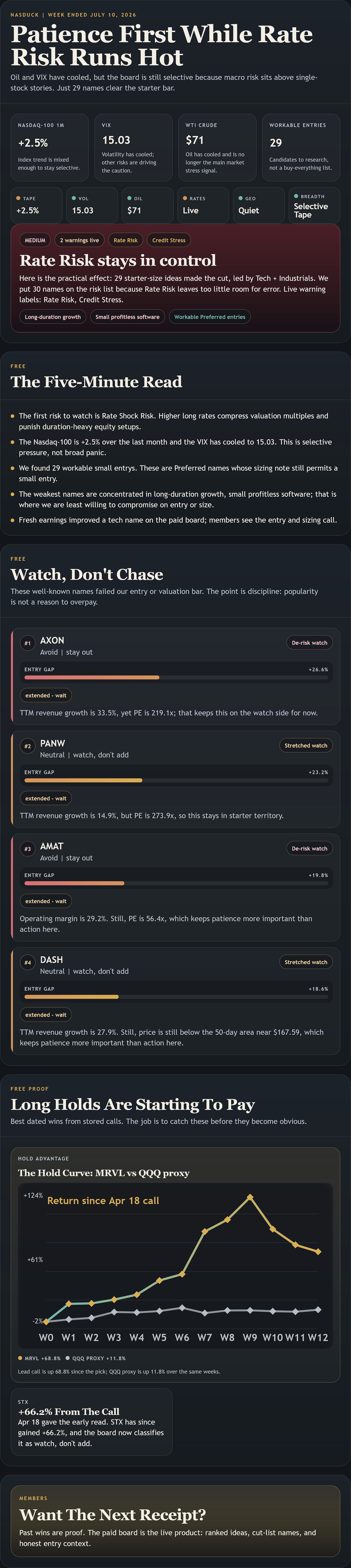Click the STX +66.2% From The Call card
Viewport: 351px width, 1568px height.
pos(92,1422)
